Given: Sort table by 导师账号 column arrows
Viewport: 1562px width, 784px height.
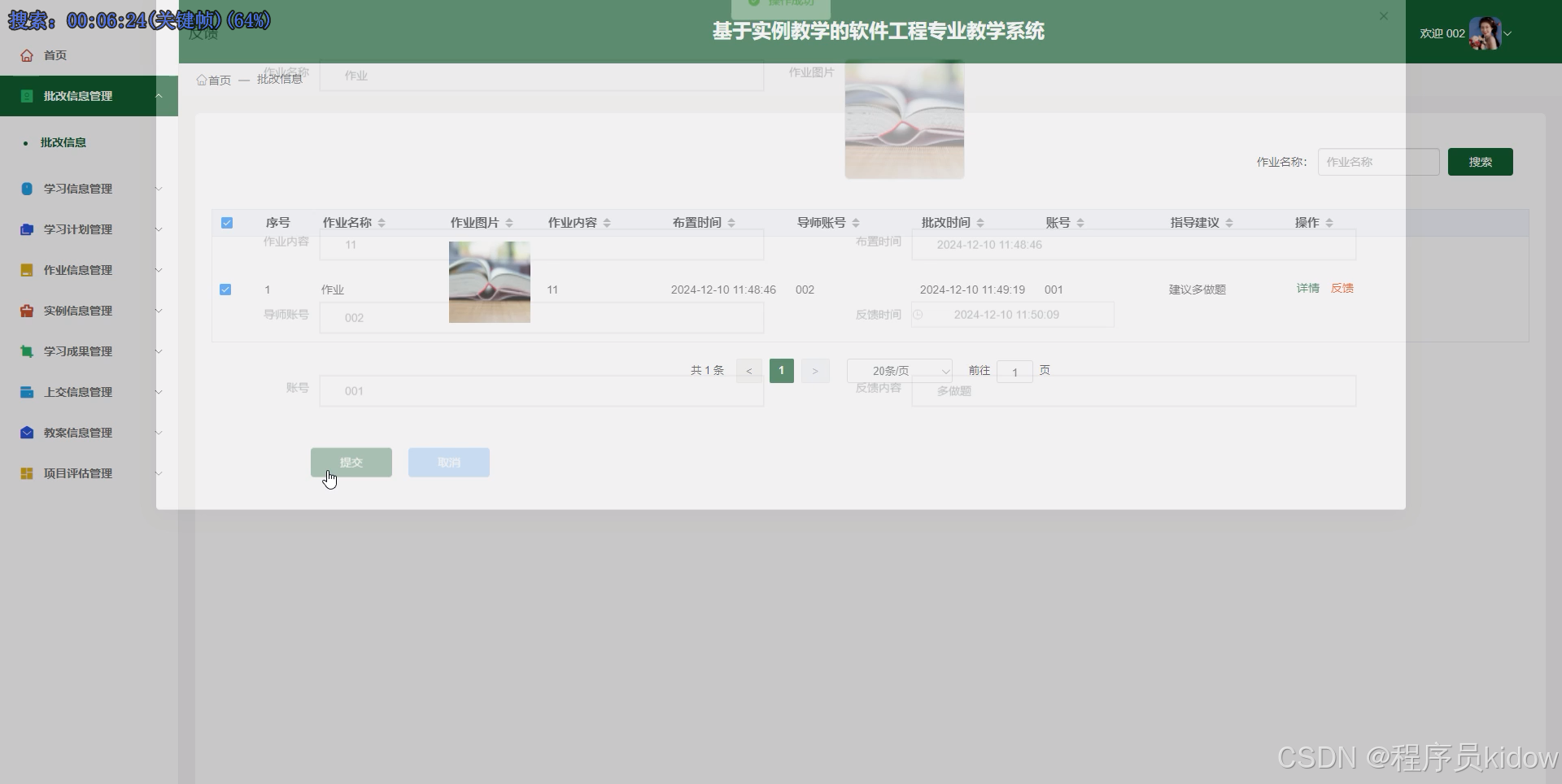Looking at the screenshot, I should tap(856, 223).
